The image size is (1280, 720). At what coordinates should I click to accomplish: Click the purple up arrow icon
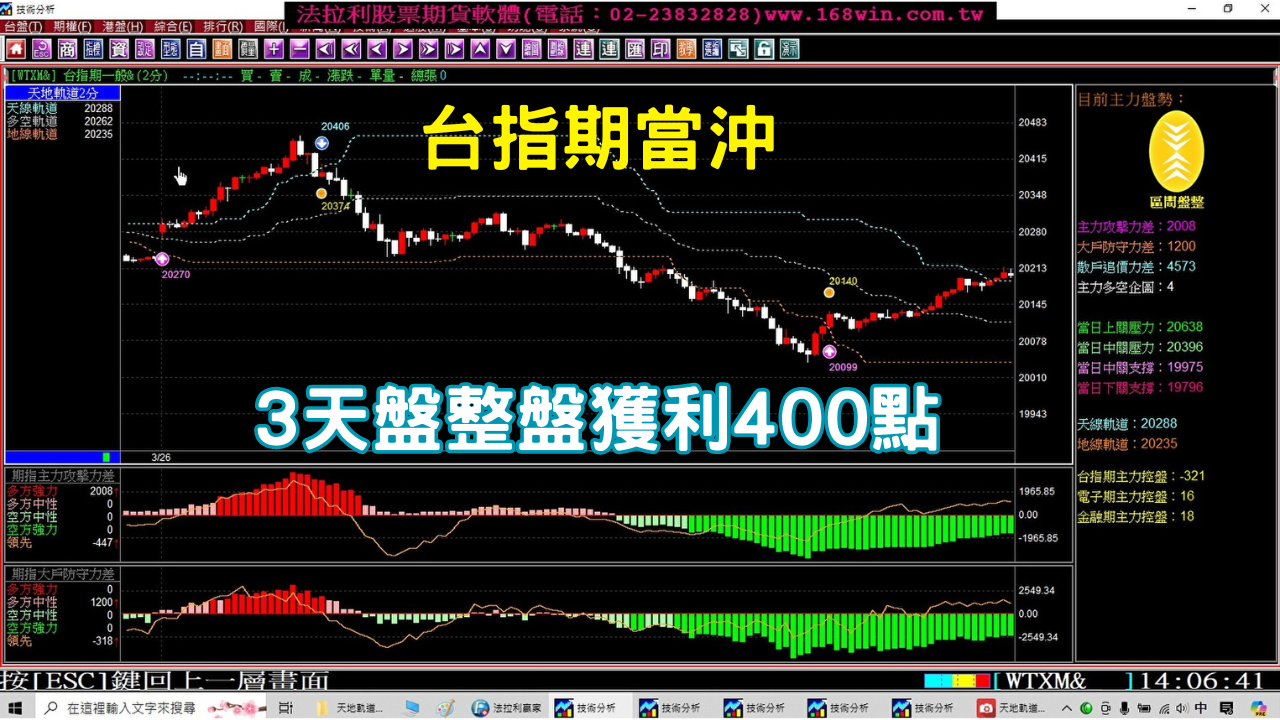click(x=480, y=49)
